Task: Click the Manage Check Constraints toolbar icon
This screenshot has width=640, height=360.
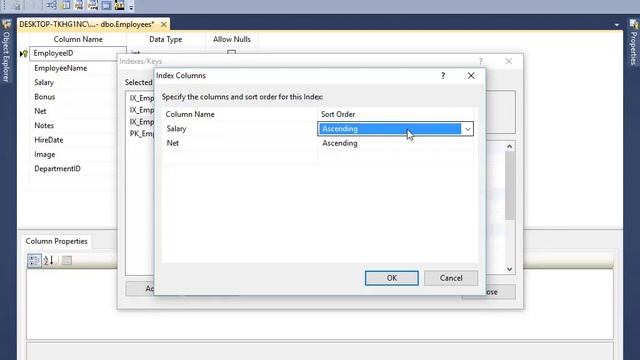Action: pos(107,5)
